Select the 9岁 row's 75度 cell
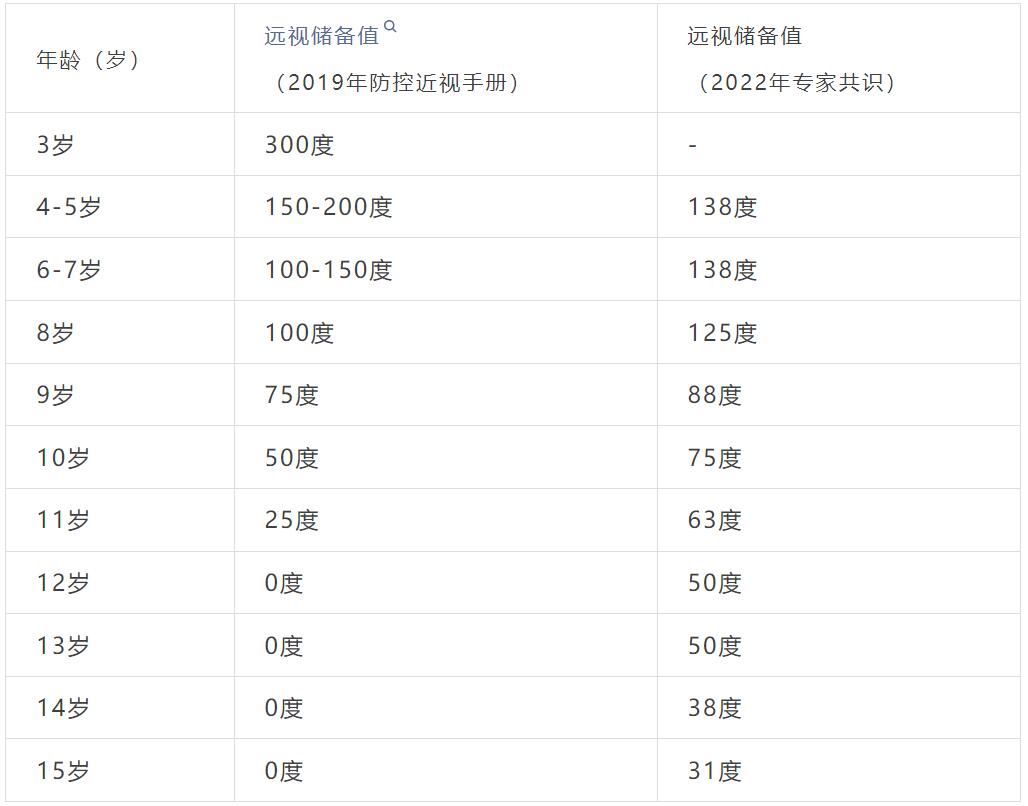1028x806 pixels. 291,395
